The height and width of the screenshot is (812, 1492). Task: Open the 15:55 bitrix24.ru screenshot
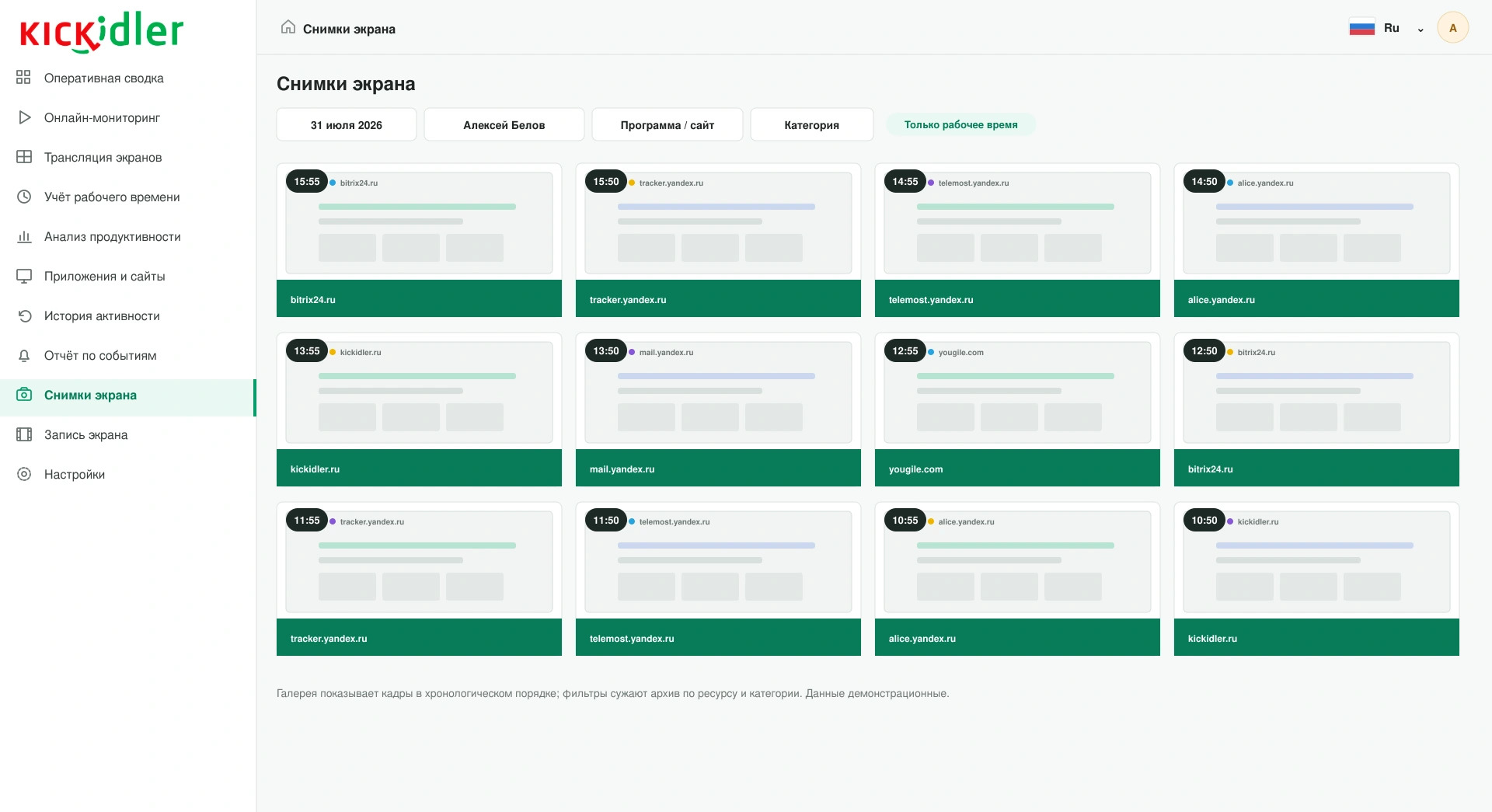[419, 240]
